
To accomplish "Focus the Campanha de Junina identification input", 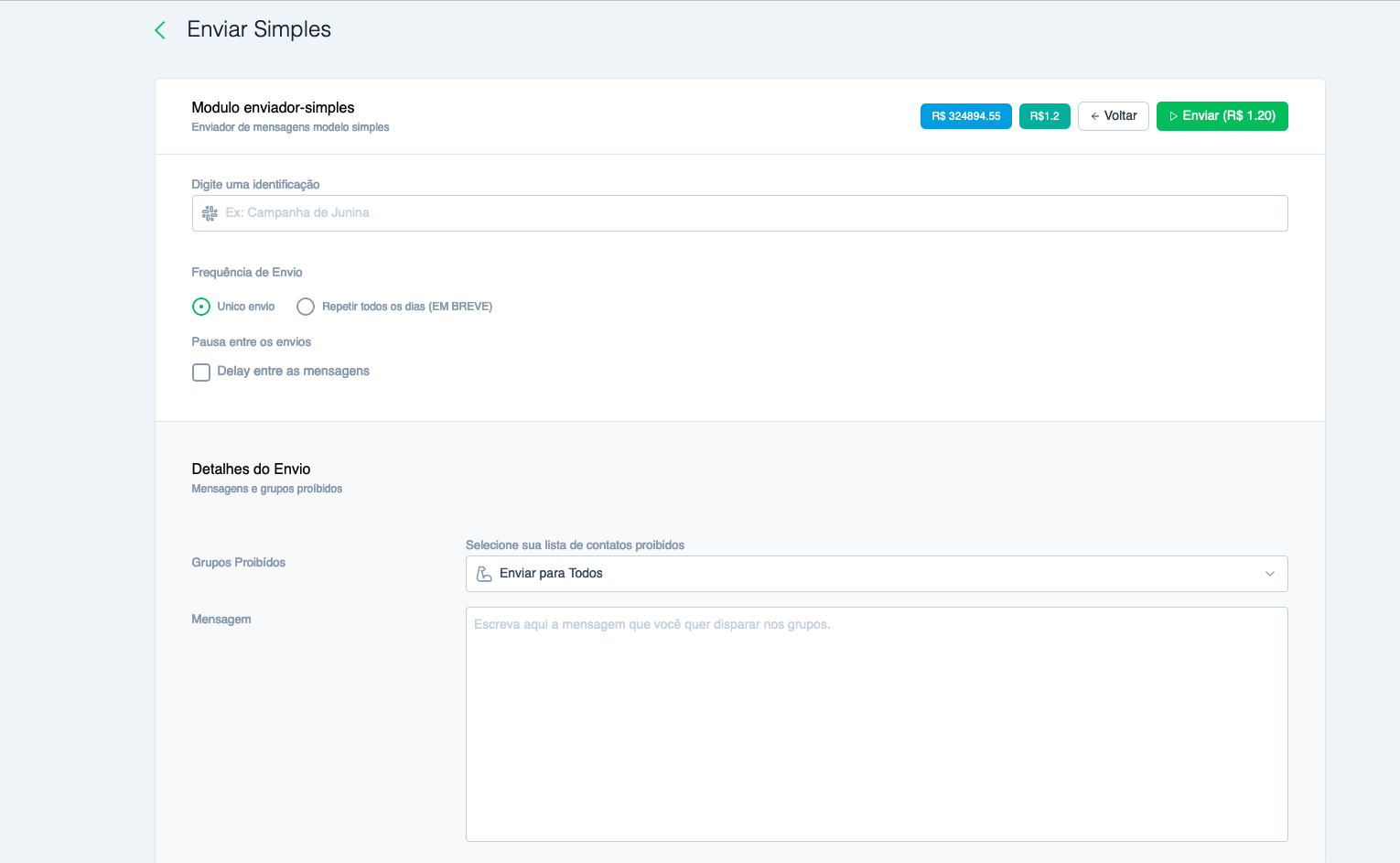I will pos(750,213).
